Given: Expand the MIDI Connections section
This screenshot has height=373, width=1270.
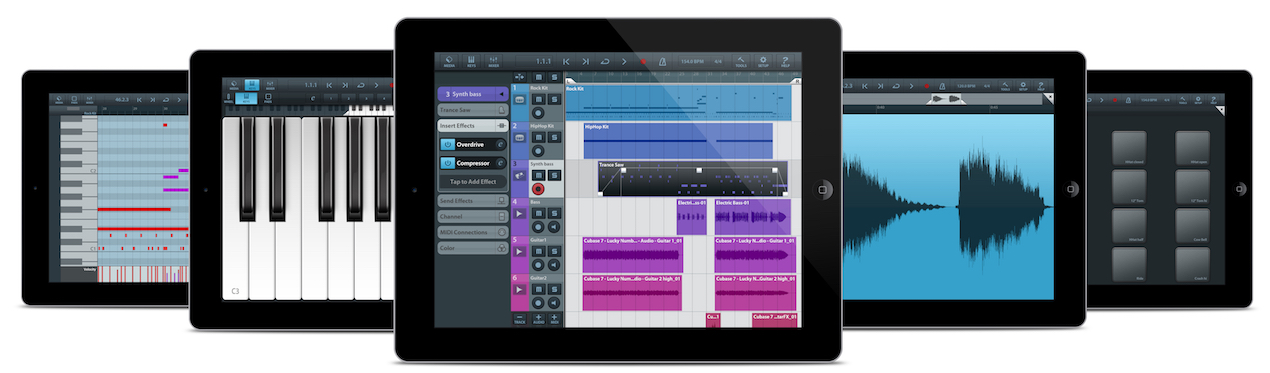Looking at the screenshot, I should click(x=473, y=232).
